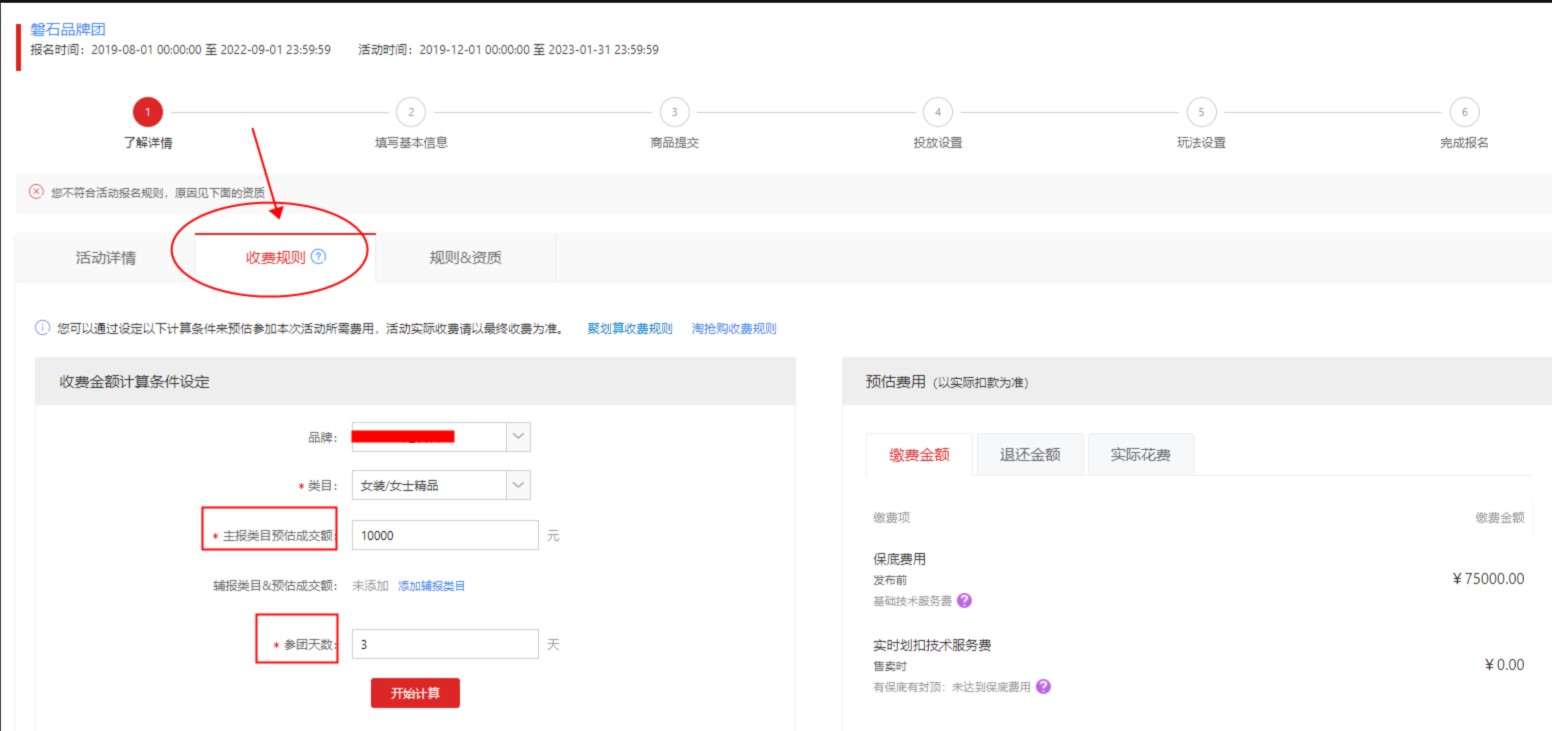Open the 规则&资质 tab
The image size is (1552, 731).
pos(465,258)
